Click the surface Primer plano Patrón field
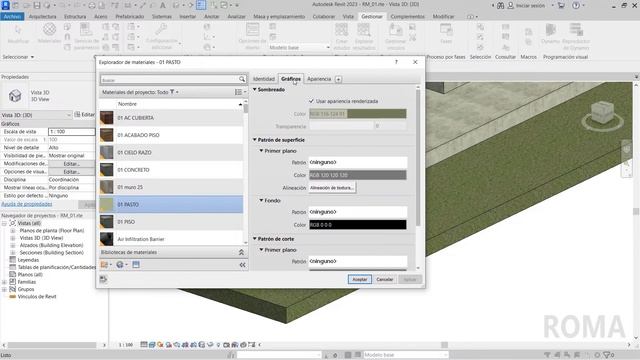Screen dimensions: 640x360 coord(358,162)
